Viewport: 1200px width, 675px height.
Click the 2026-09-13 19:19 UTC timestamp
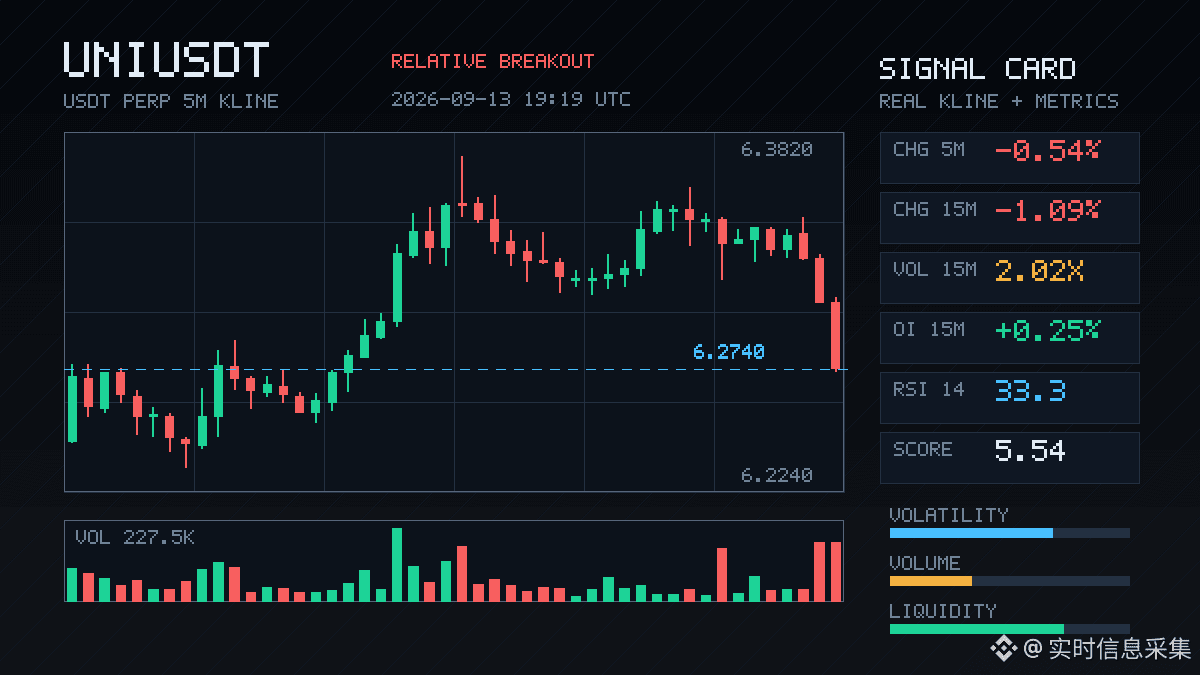tap(511, 99)
